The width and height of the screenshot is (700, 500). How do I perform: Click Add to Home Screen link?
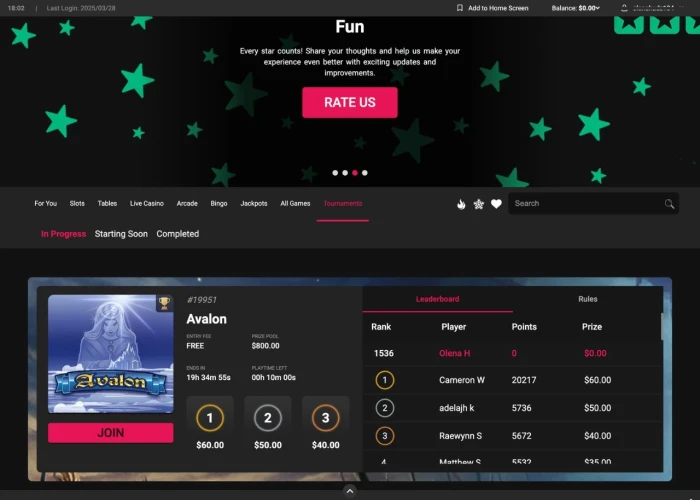tap(498, 8)
